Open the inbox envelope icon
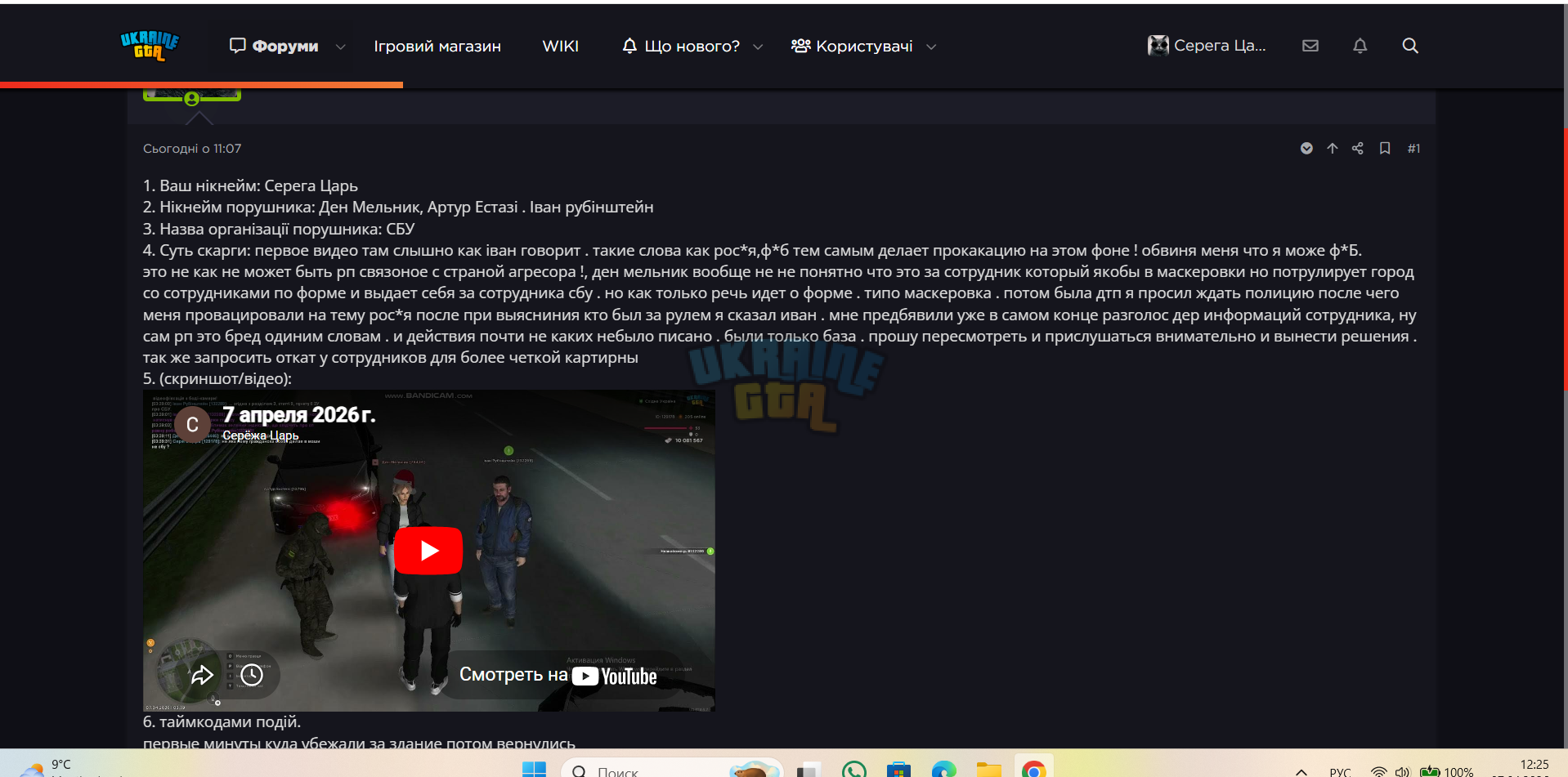The image size is (1568, 777). pyautogui.click(x=1310, y=46)
